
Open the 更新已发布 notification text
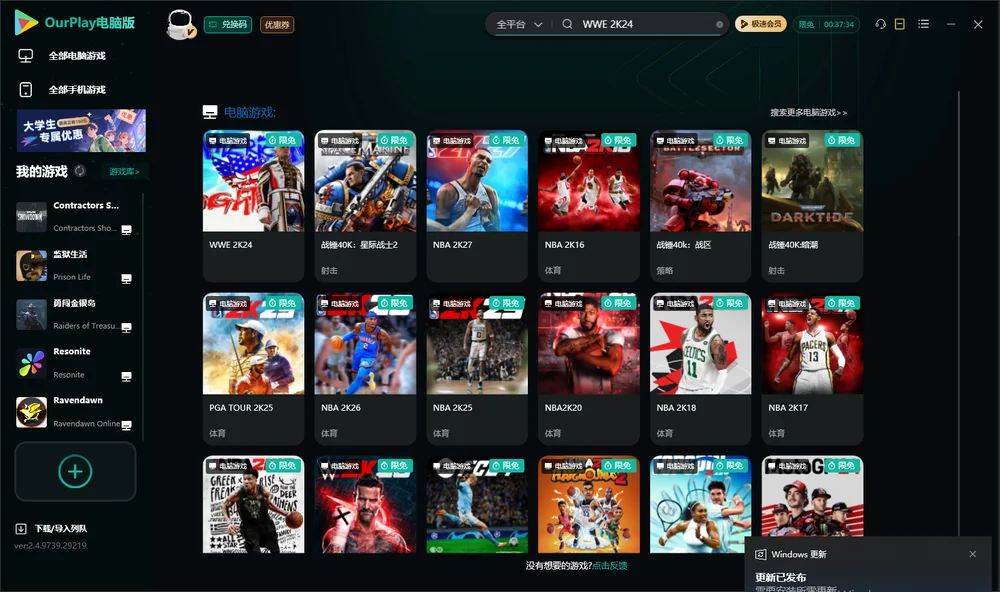point(781,577)
